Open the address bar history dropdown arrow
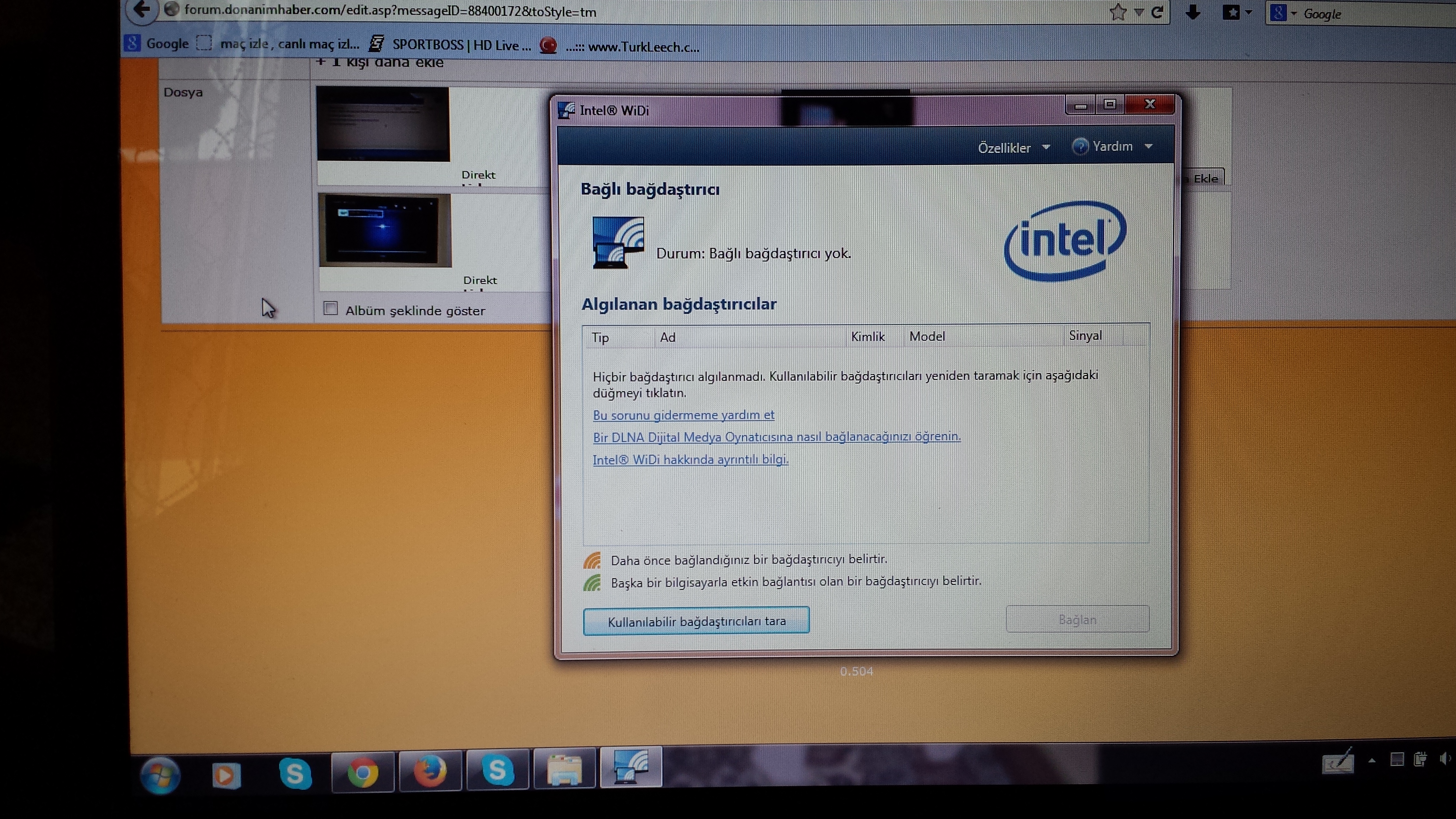The width and height of the screenshot is (1456, 819). (1139, 12)
